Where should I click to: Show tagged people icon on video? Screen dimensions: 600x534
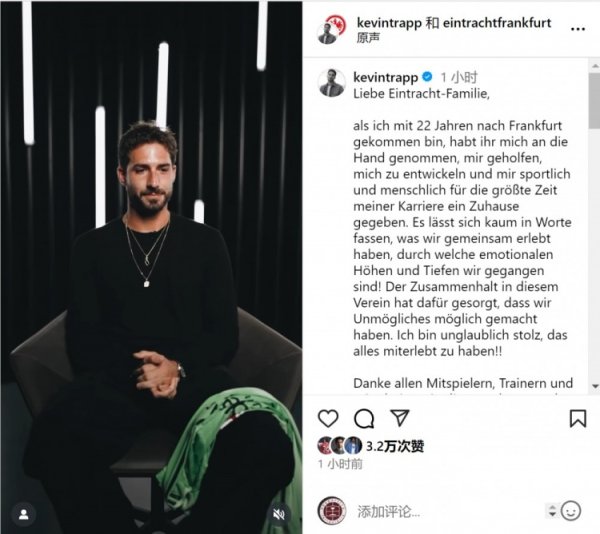(24, 514)
